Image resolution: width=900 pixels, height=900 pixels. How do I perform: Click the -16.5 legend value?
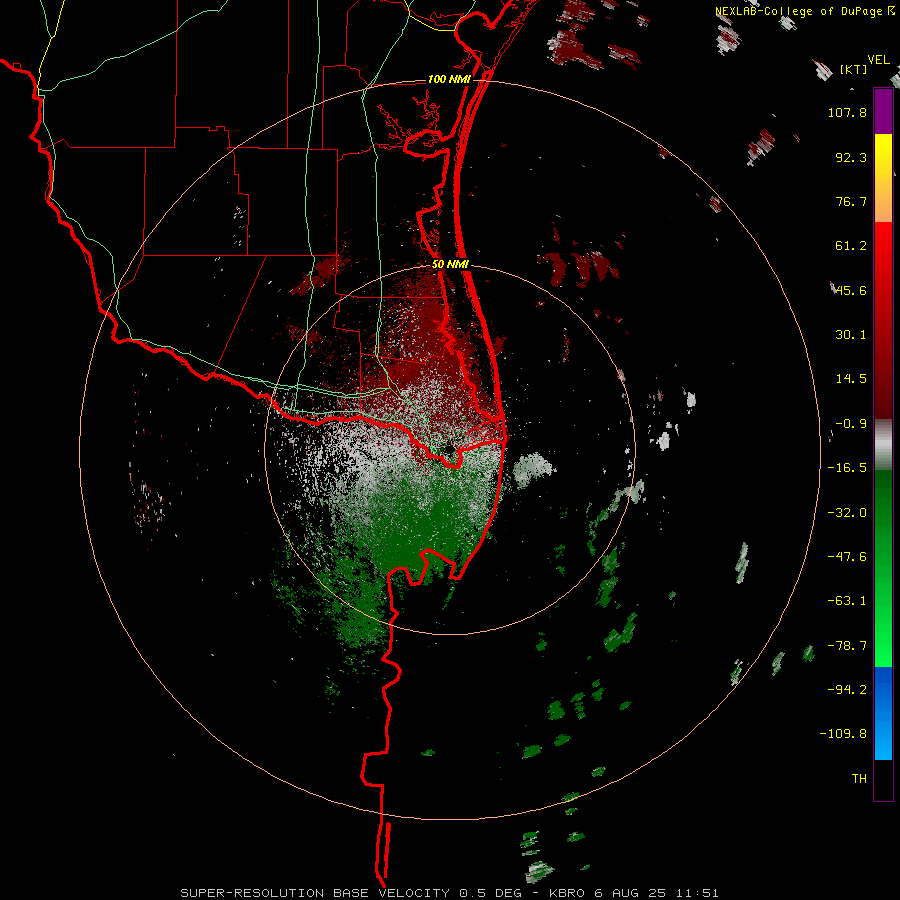[x=847, y=468]
